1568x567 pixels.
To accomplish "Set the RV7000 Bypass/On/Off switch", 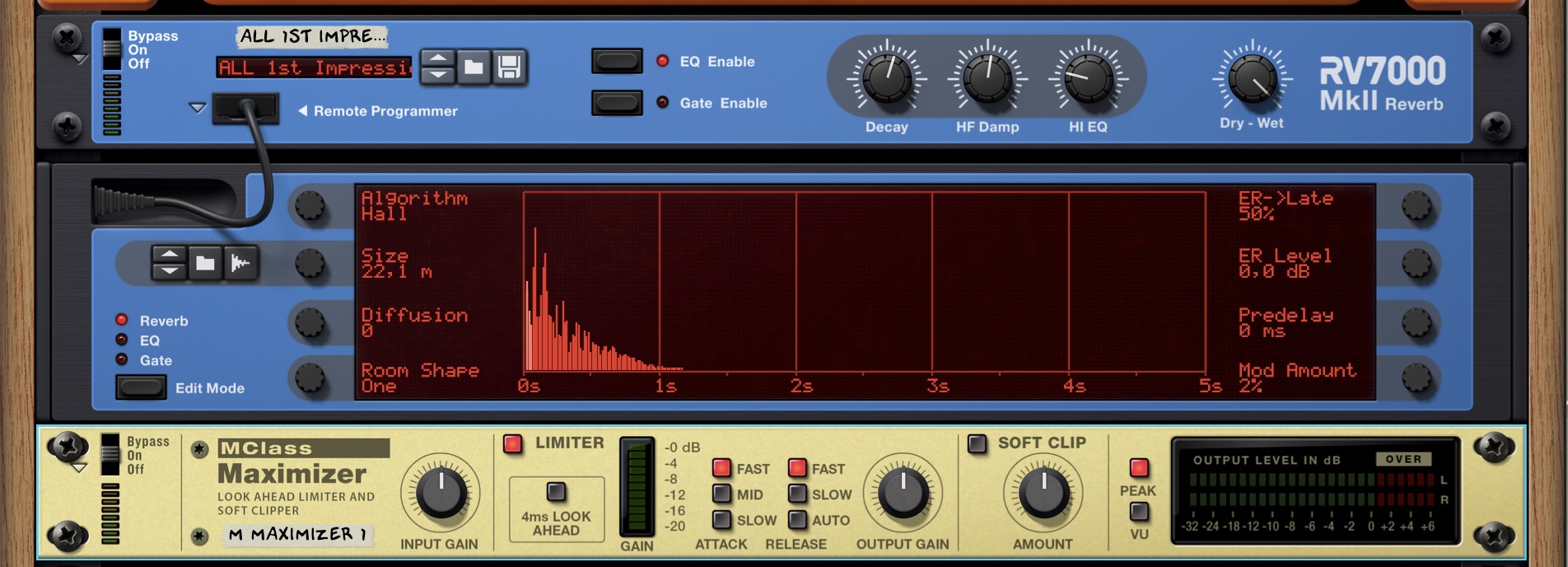I will (x=111, y=49).
